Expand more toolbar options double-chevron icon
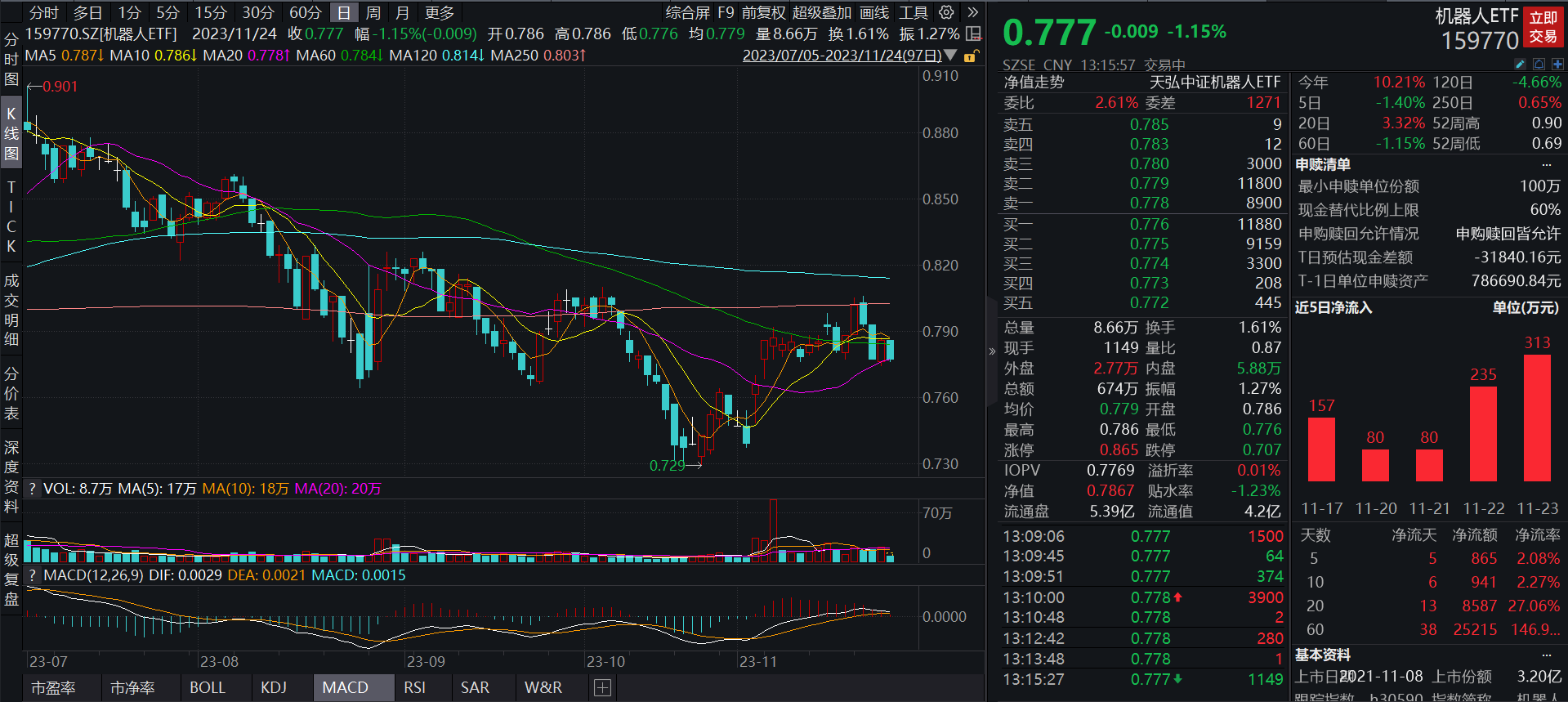The height and width of the screenshot is (702, 1568). coord(972,12)
